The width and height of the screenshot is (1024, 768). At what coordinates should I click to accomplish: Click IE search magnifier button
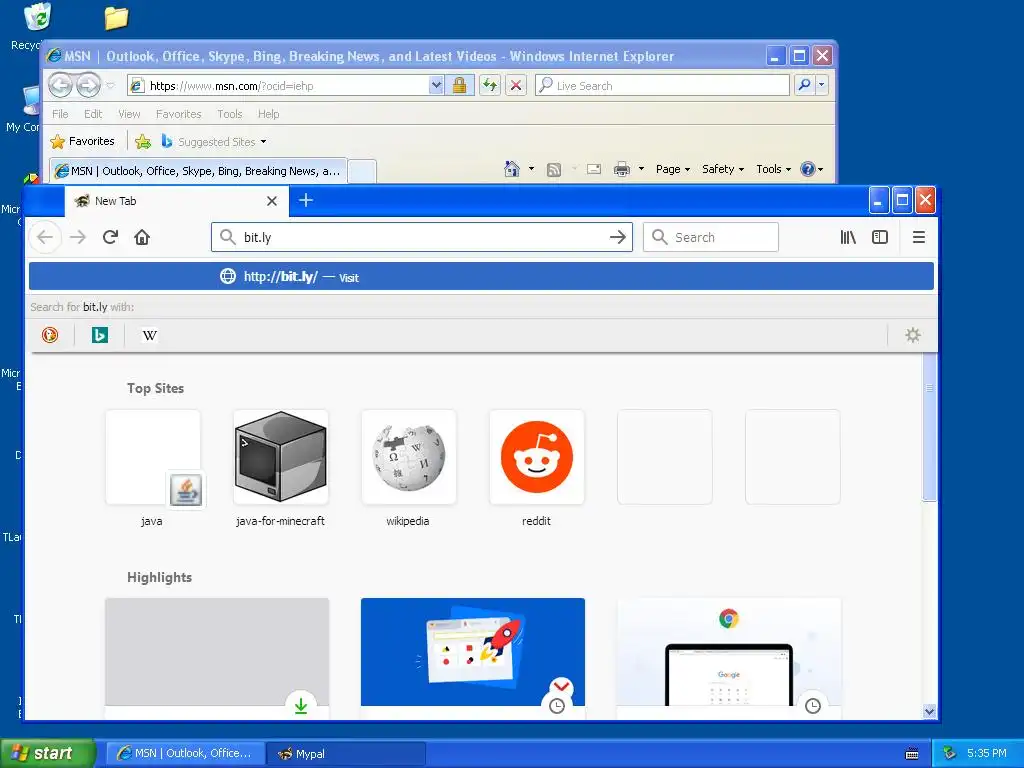pyautogui.click(x=805, y=85)
